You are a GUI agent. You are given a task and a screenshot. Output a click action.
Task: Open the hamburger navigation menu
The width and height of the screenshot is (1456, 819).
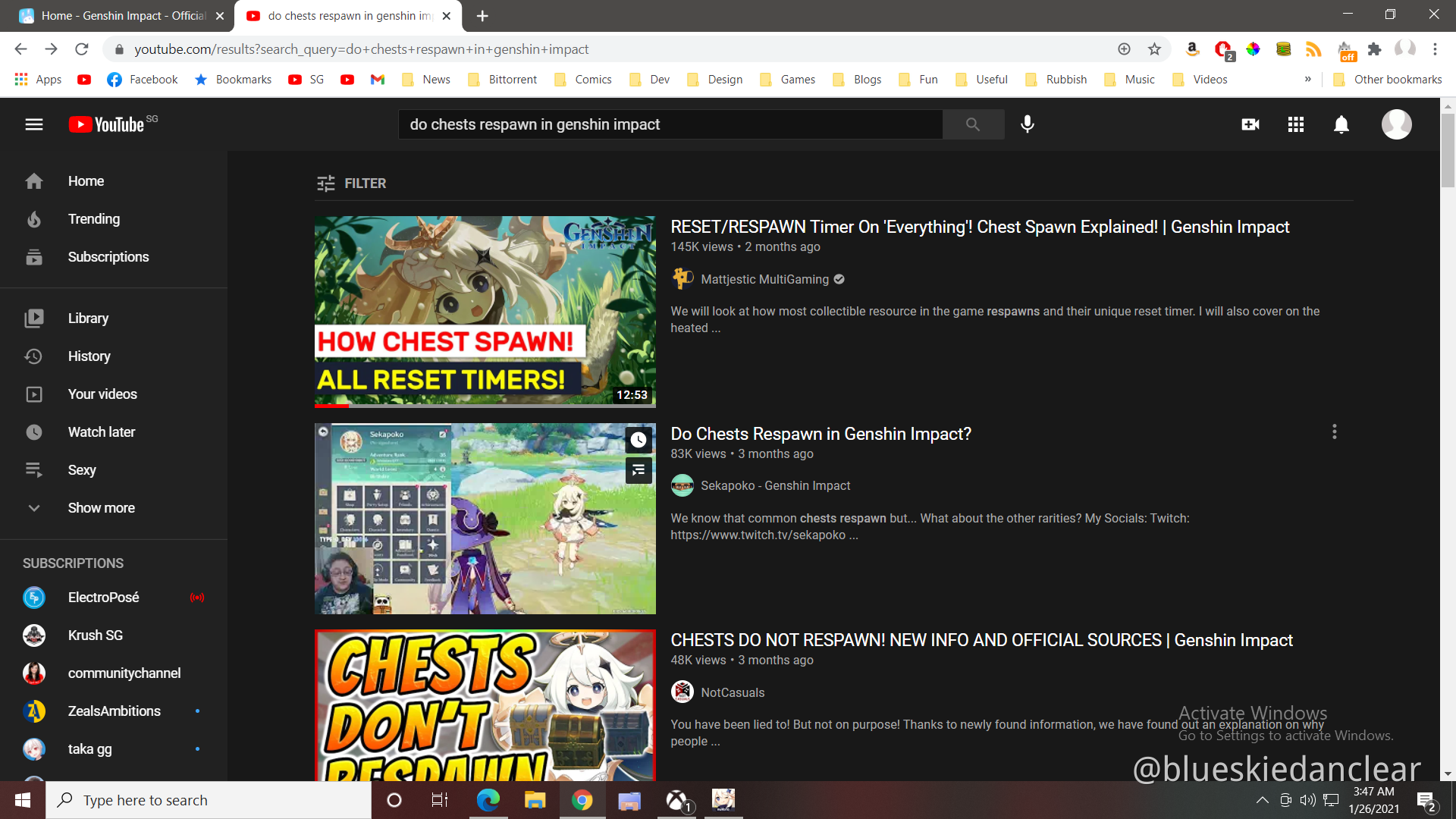coord(33,124)
